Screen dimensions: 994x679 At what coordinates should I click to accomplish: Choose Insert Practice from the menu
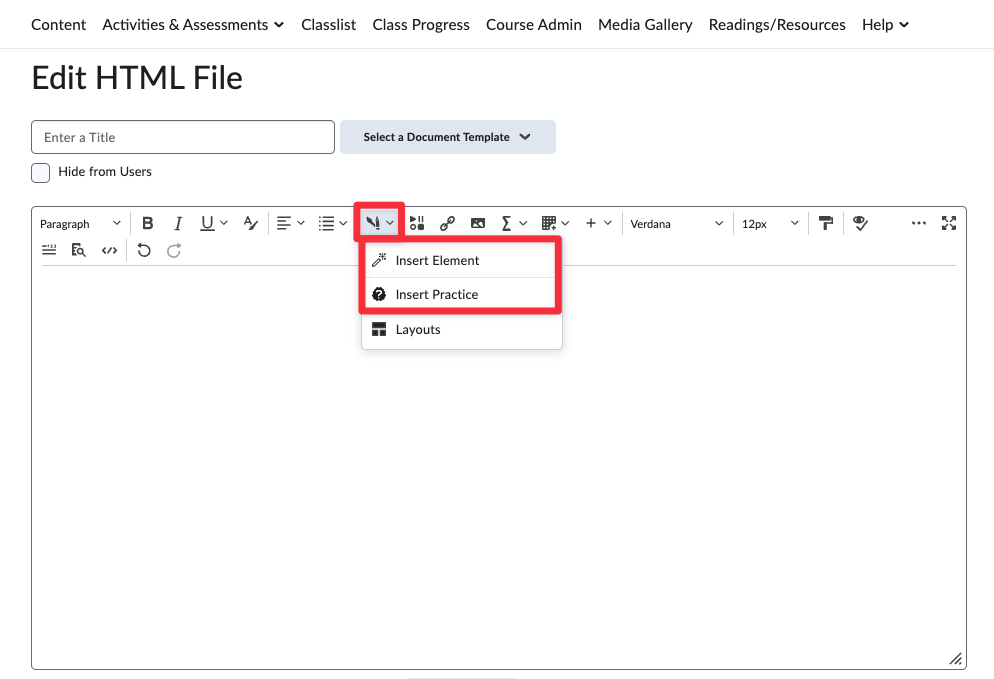coord(436,295)
